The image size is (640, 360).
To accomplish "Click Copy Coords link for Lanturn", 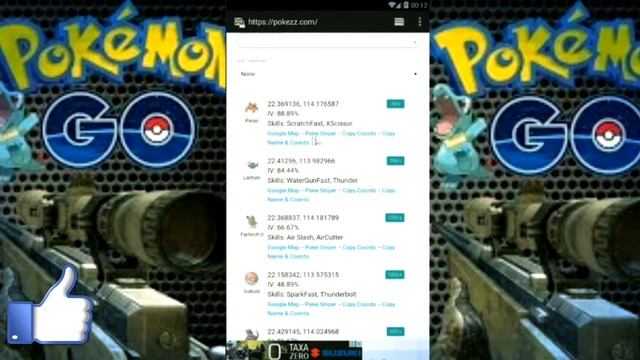I will [x=359, y=190].
